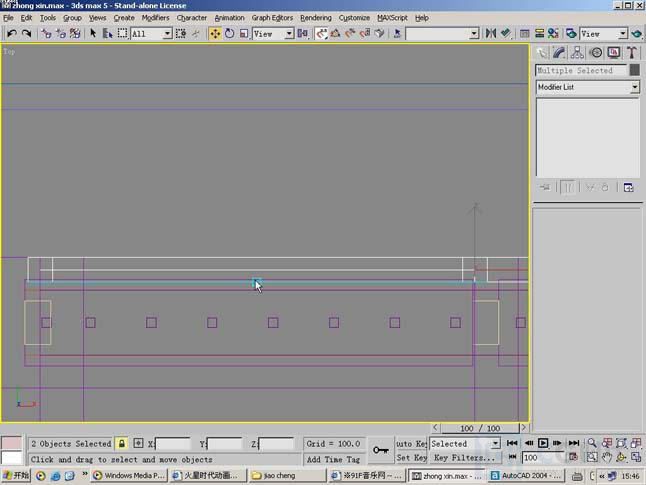
Task: Choose the Select Object arrow tool
Action: [93, 33]
